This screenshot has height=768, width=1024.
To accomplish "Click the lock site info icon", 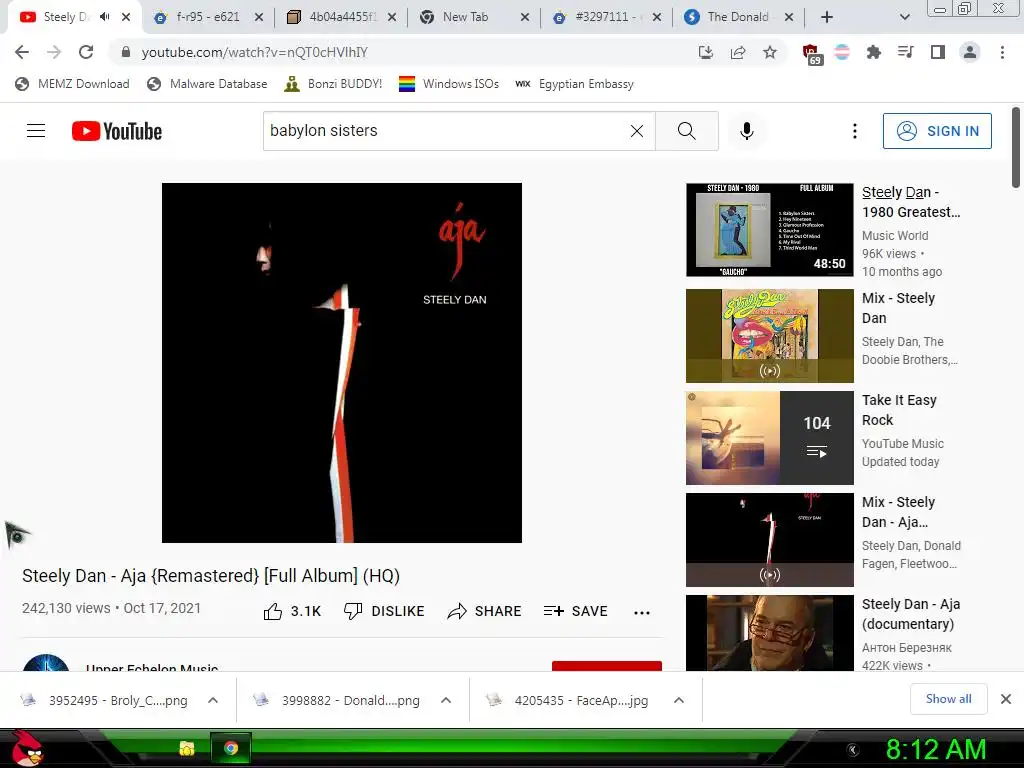I will pos(126,52).
